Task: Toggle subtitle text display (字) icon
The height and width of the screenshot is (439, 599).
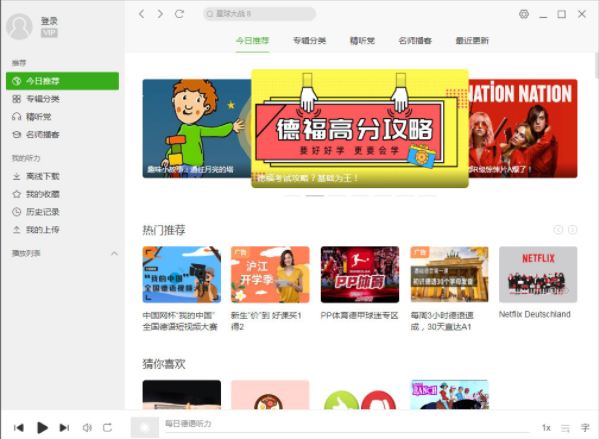Action: coord(585,428)
